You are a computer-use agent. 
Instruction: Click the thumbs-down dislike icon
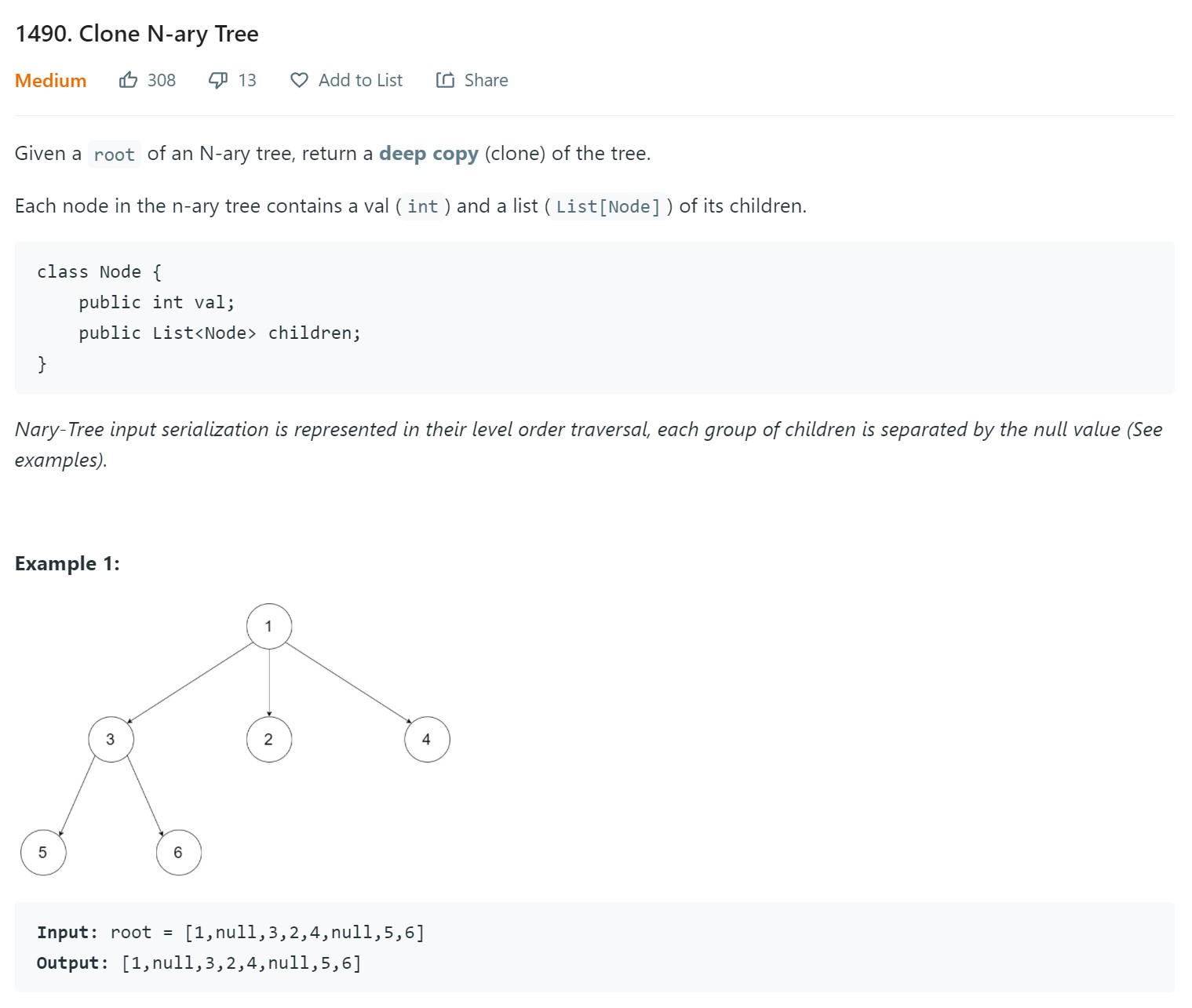click(x=218, y=80)
